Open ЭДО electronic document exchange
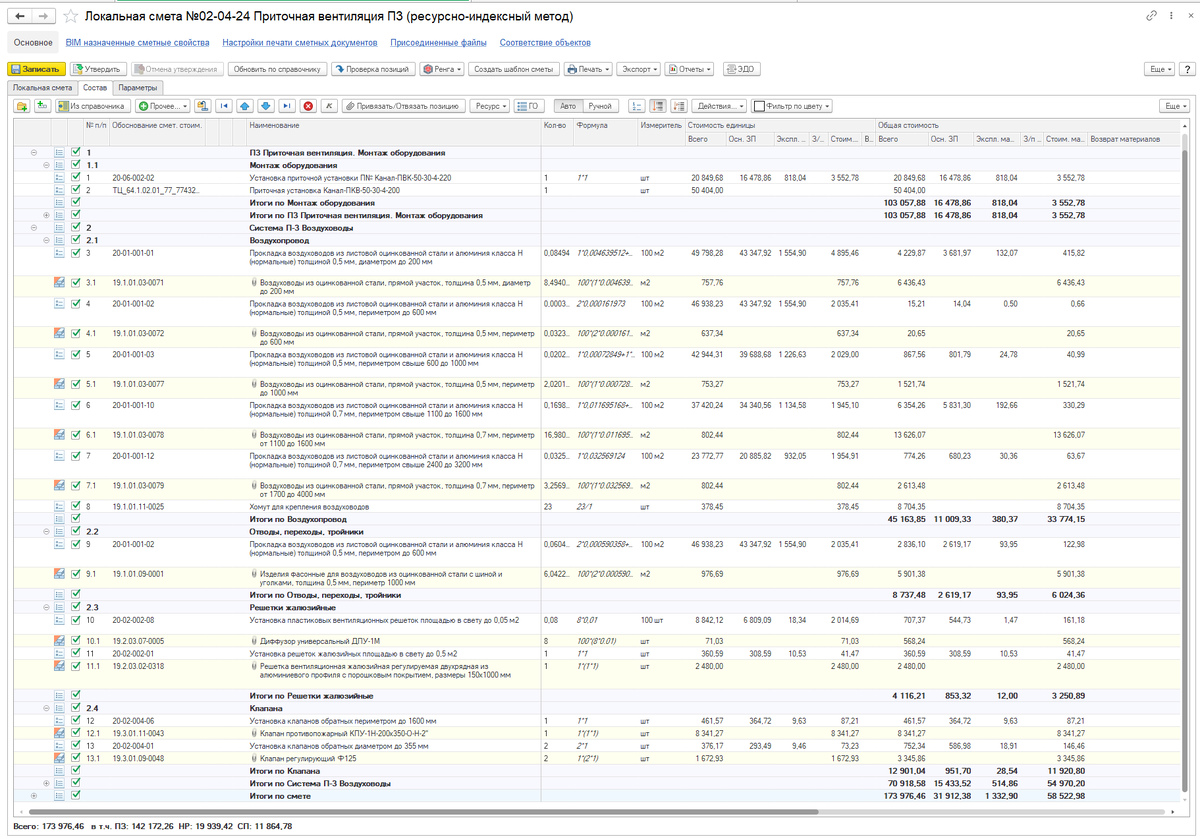This screenshot has width=1200, height=839. click(x=742, y=69)
